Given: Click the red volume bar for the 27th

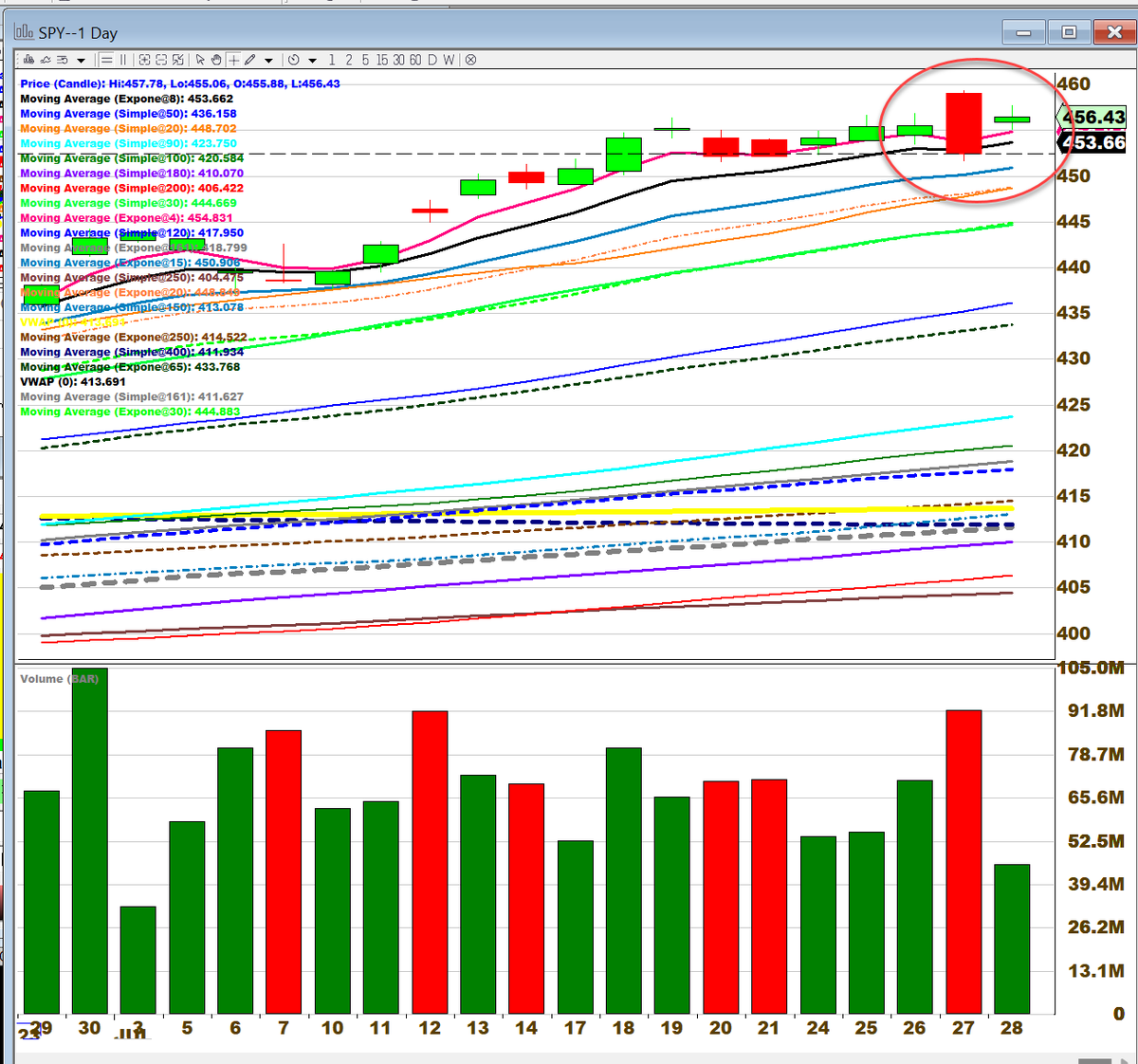Looking at the screenshot, I should 964,862.
